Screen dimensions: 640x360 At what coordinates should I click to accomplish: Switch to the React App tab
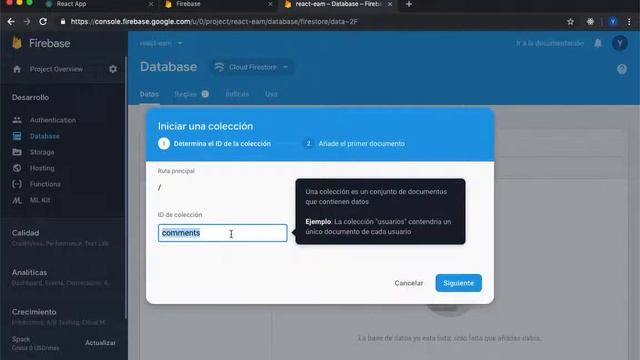point(98,4)
